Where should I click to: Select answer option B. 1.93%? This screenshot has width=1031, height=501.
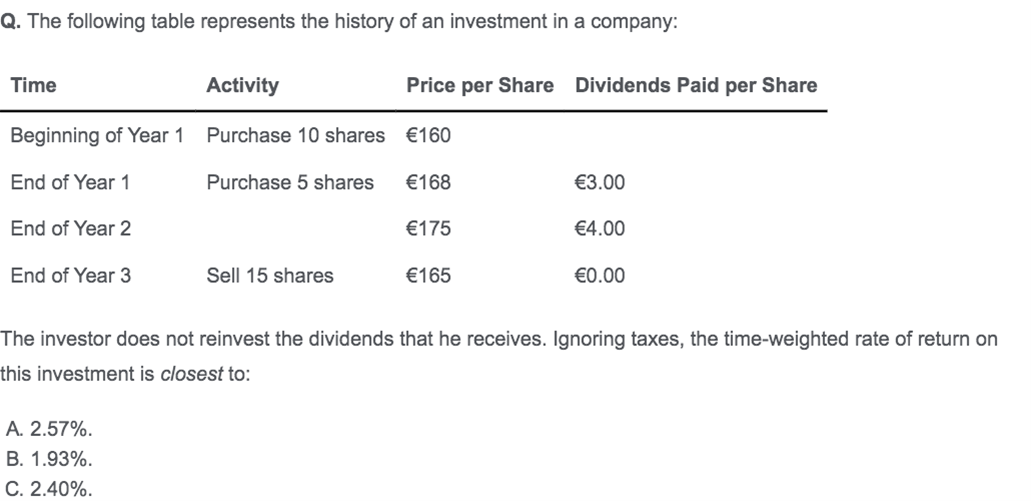49,459
